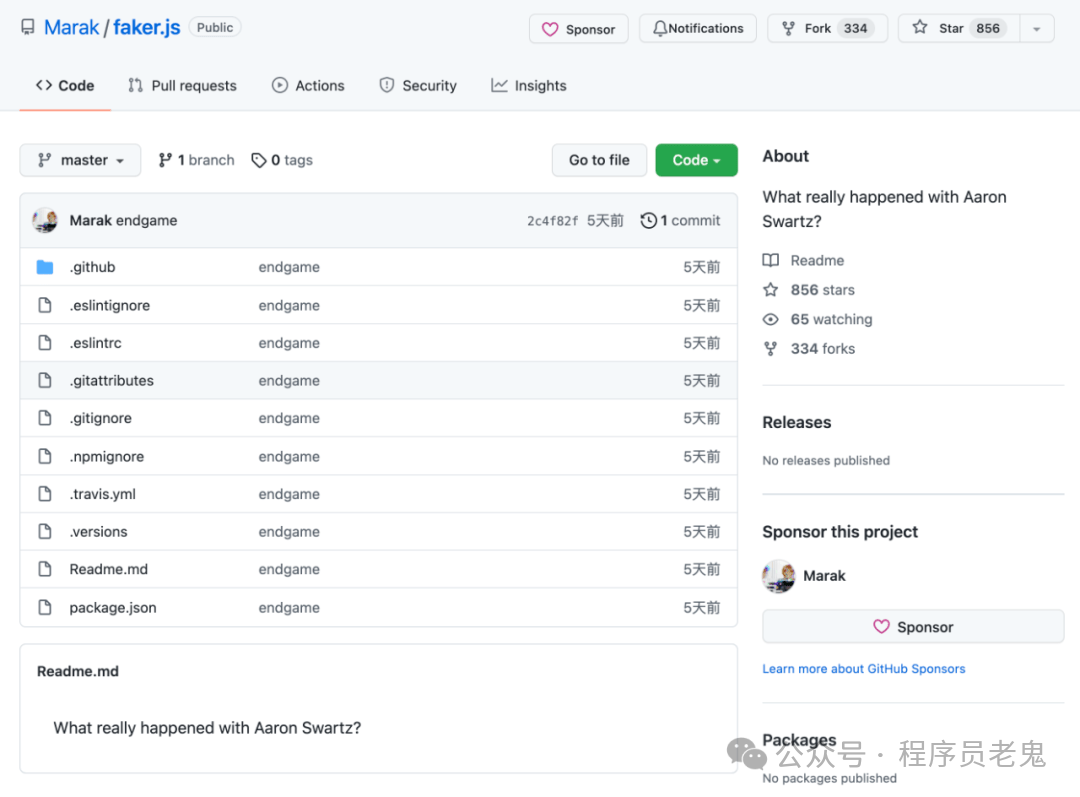Open the Marak owner link in header
Screen dimensions: 1080x797
point(72,28)
